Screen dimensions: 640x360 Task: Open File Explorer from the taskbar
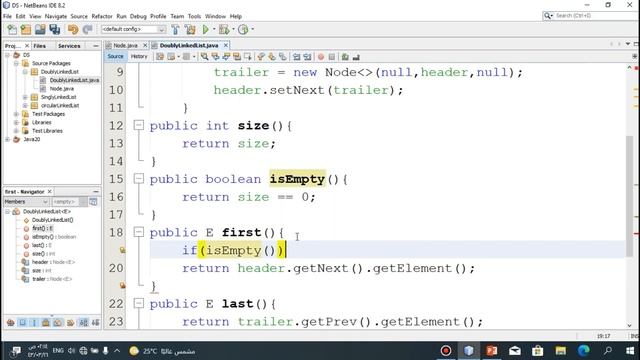[x=560, y=351]
